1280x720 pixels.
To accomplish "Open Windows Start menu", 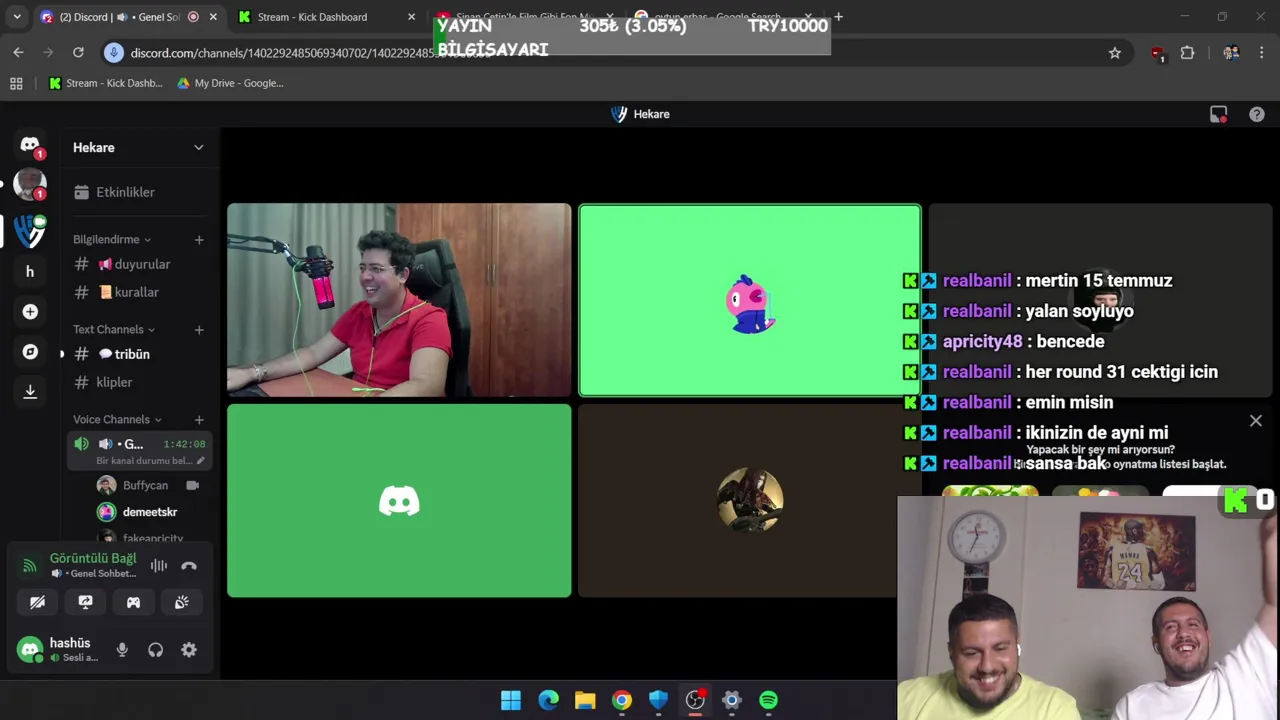I will 511,700.
